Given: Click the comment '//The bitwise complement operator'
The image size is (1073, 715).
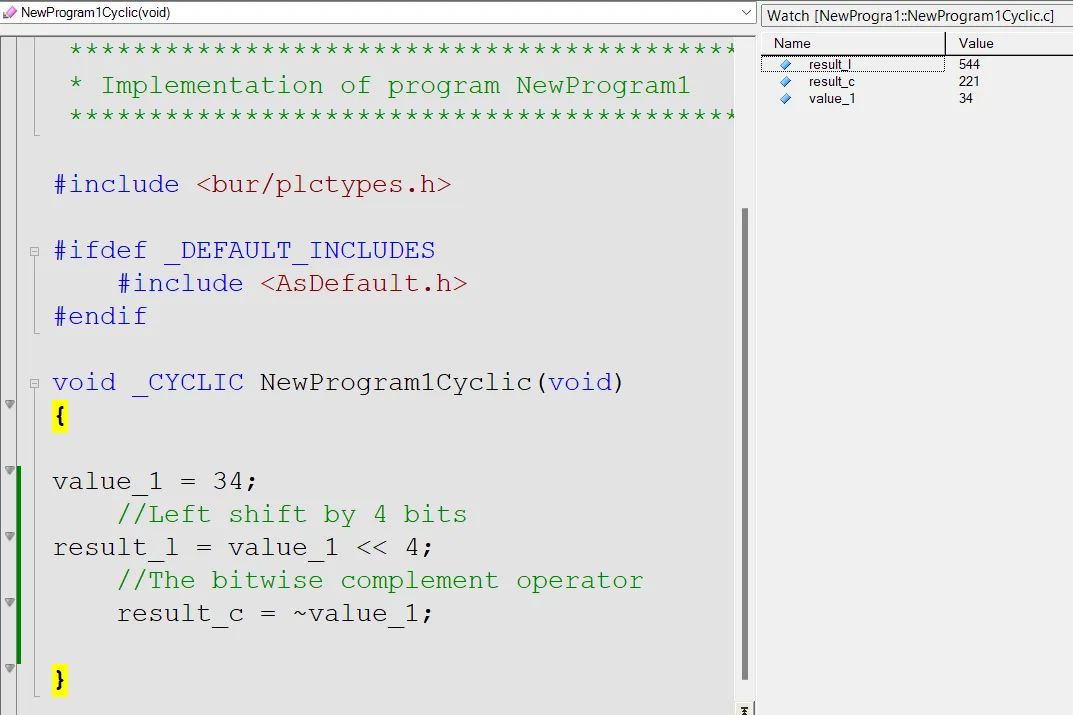Looking at the screenshot, I should pos(380,581).
